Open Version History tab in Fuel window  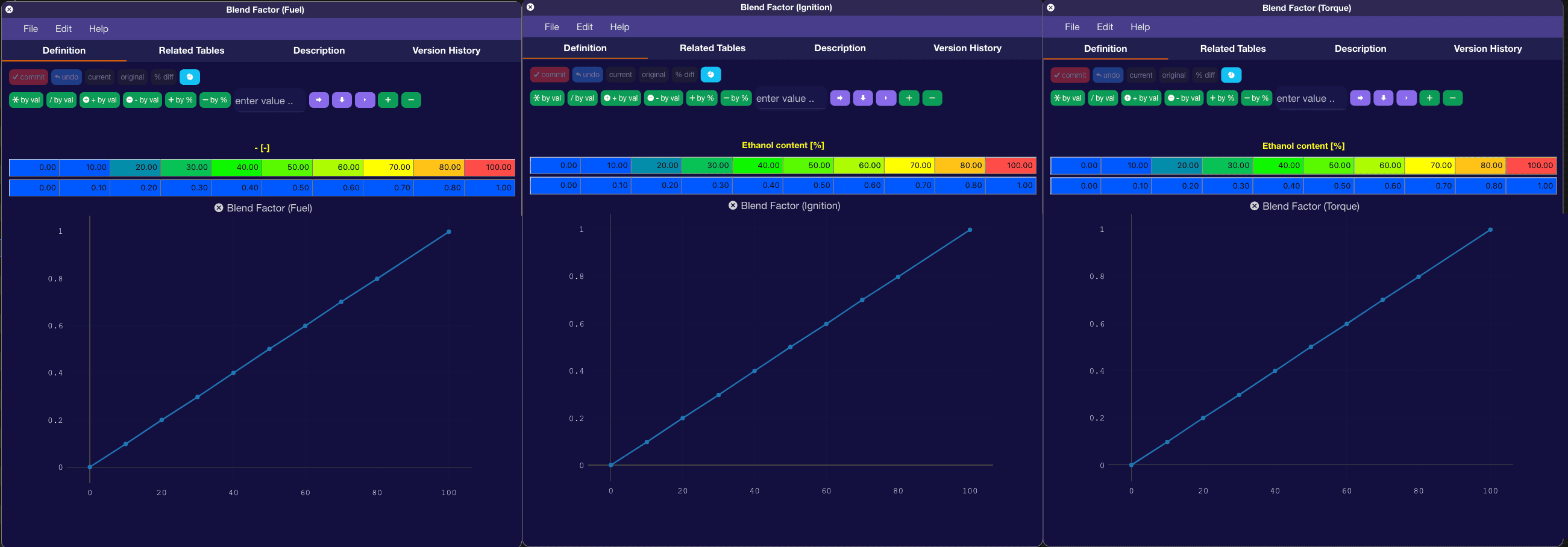pyautogui.click(x=446, y=51)
